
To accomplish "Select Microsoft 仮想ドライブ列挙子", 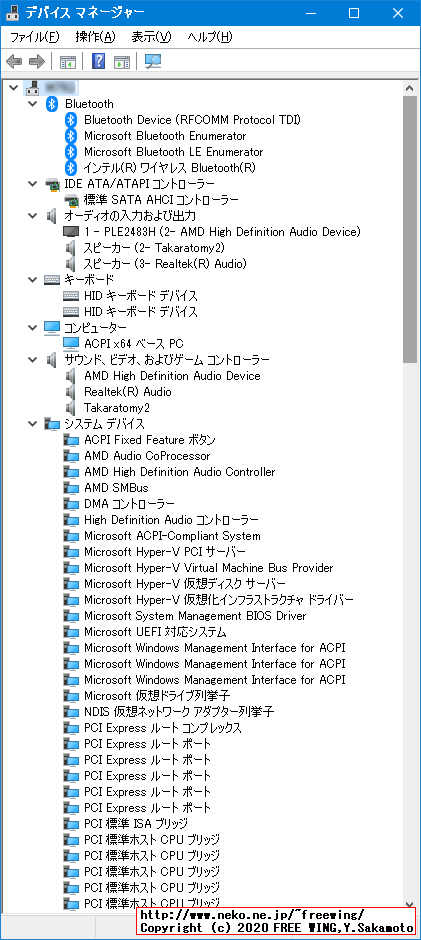I will 157,696.
